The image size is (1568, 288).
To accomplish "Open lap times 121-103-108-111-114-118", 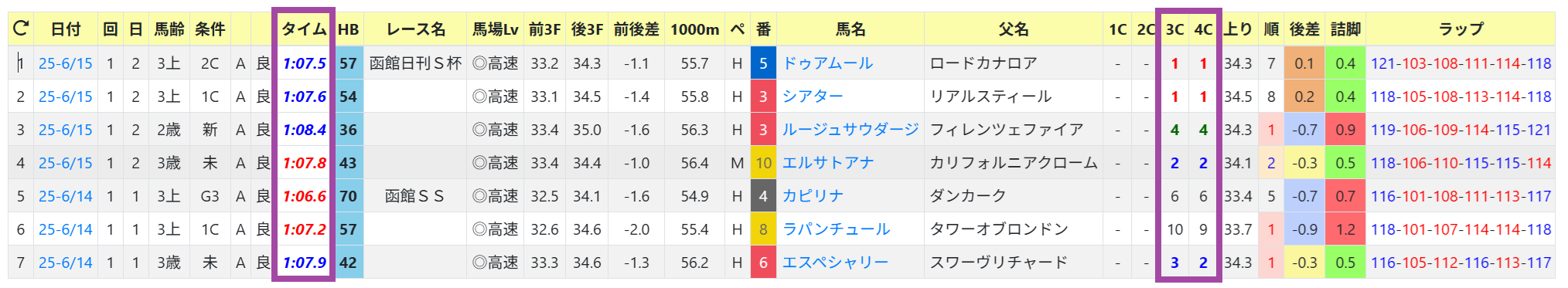I will point(1461,63).
